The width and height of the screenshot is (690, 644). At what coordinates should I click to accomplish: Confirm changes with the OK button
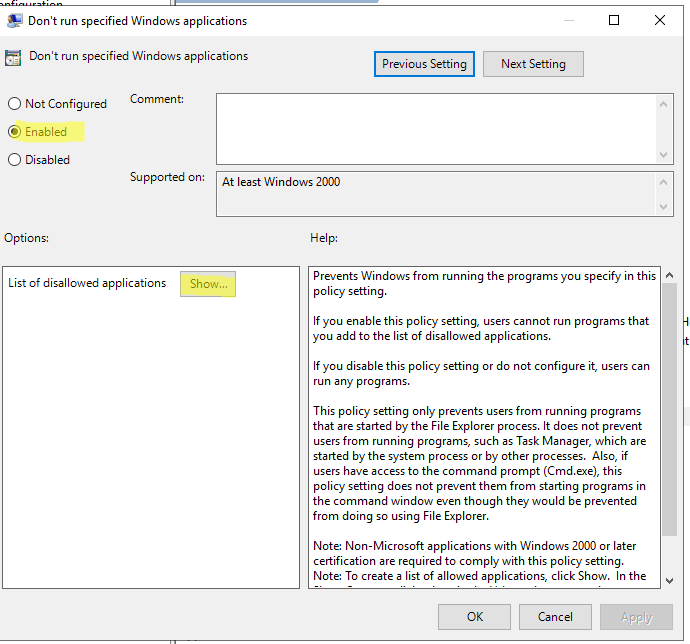pos(475,617)
